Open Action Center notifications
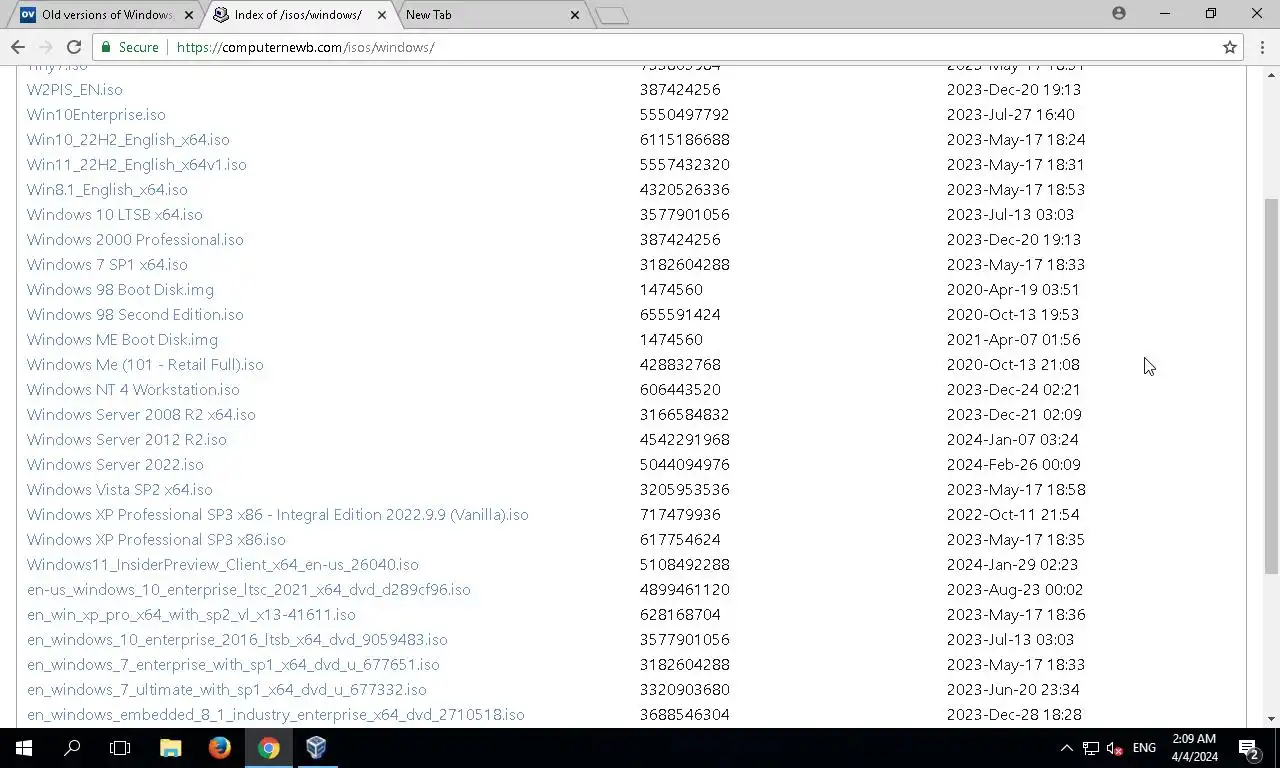Screen dimensions: 1280x768 click(1249, 748)
